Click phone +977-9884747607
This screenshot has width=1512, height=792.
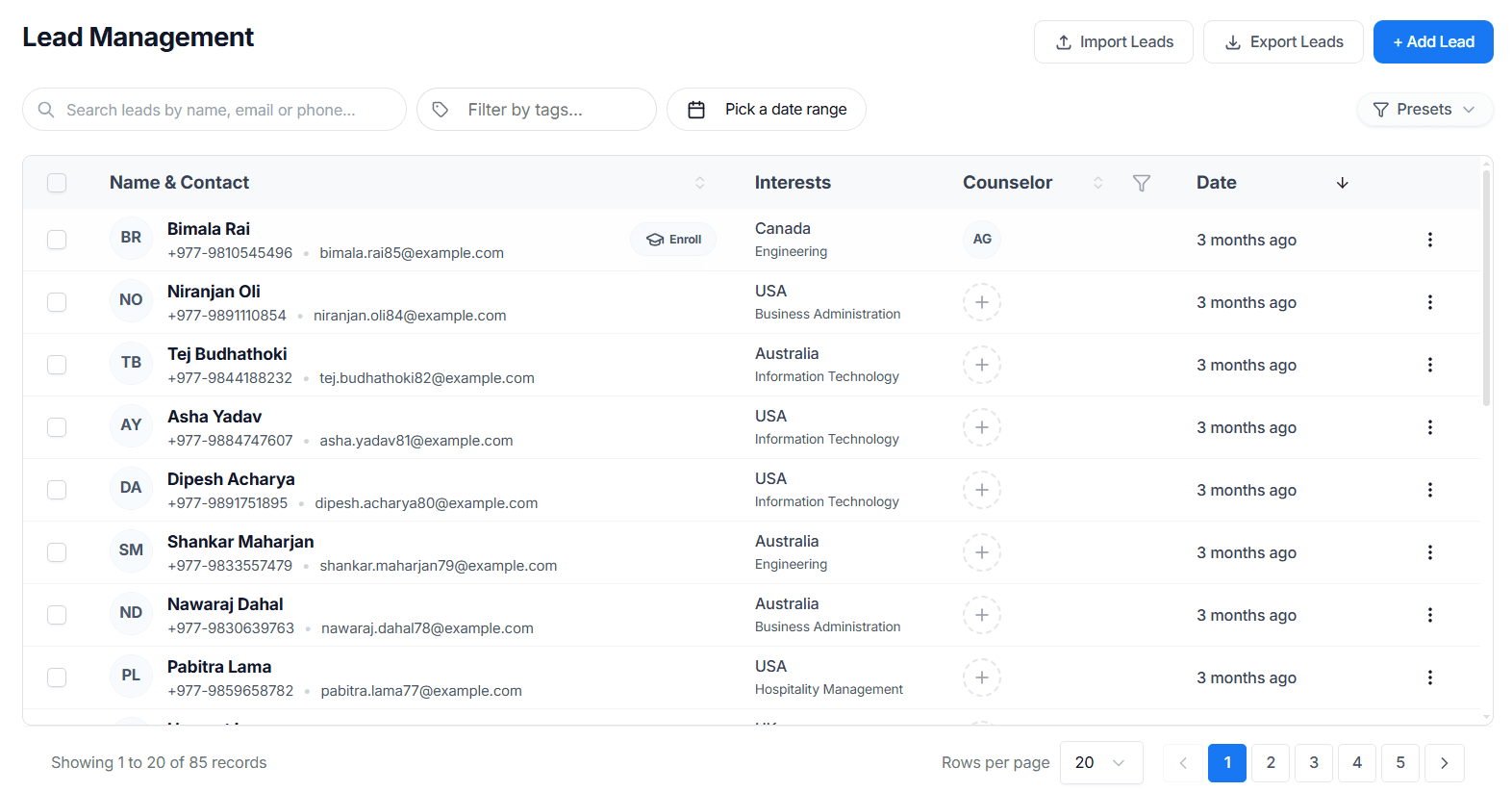[230, 441]
